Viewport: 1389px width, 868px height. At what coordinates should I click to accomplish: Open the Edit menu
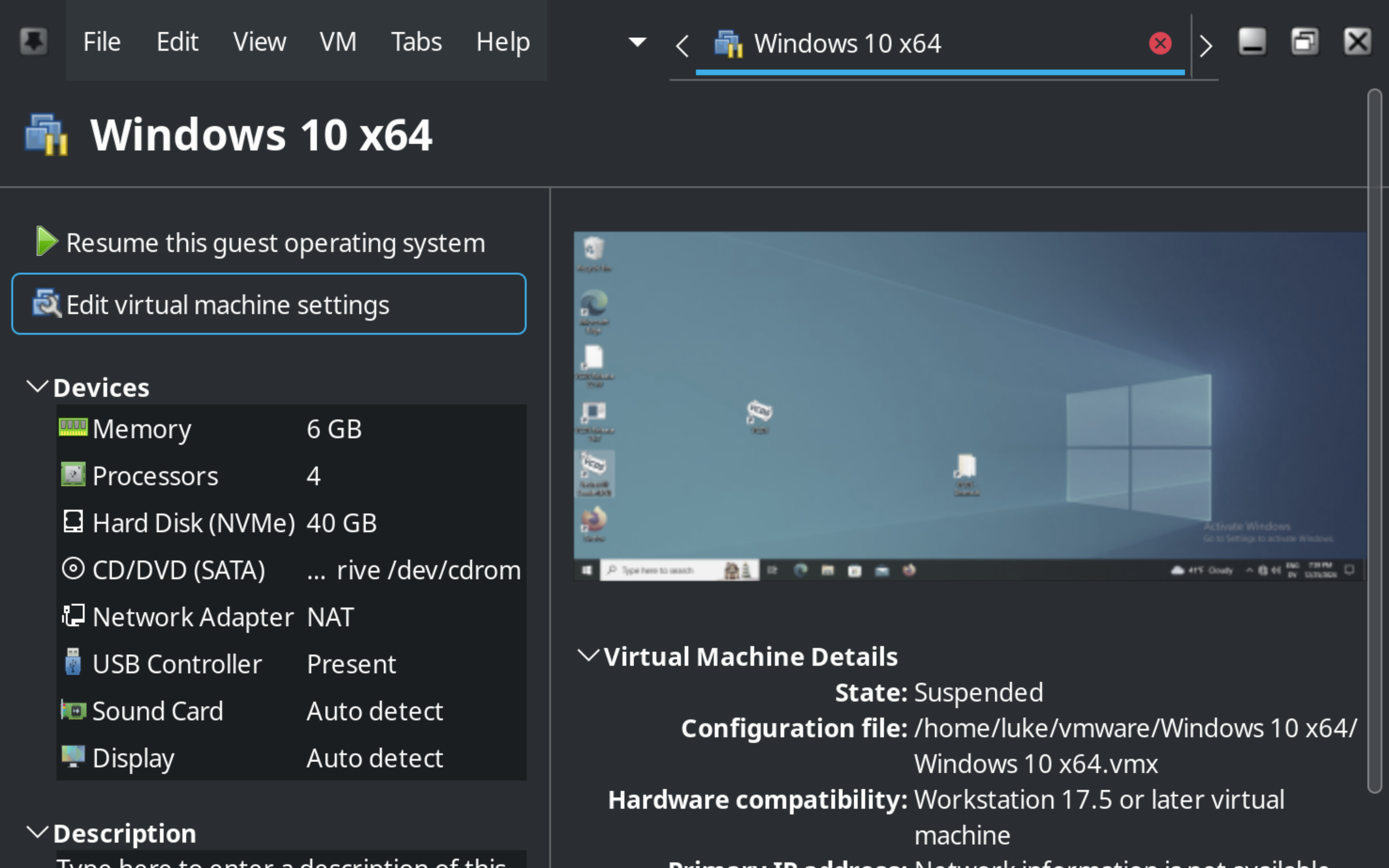tap(177, 42)
